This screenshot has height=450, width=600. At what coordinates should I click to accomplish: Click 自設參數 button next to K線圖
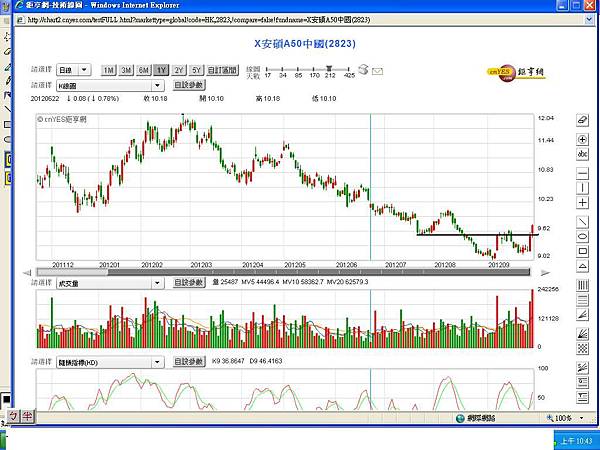click(189, 85)
